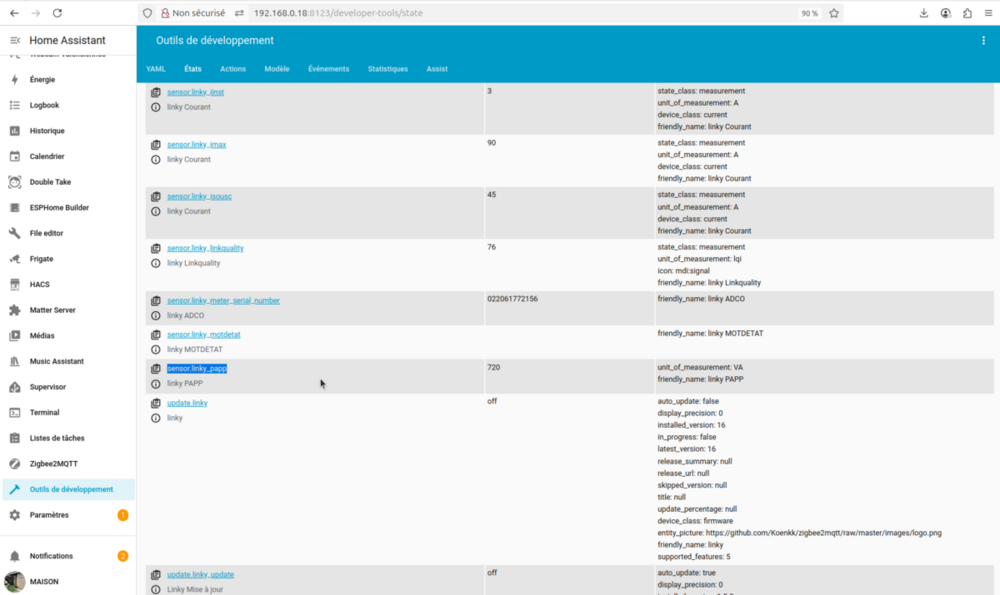Go back with browser back arrow
1000x595 pixels.
tap(14, 13)
